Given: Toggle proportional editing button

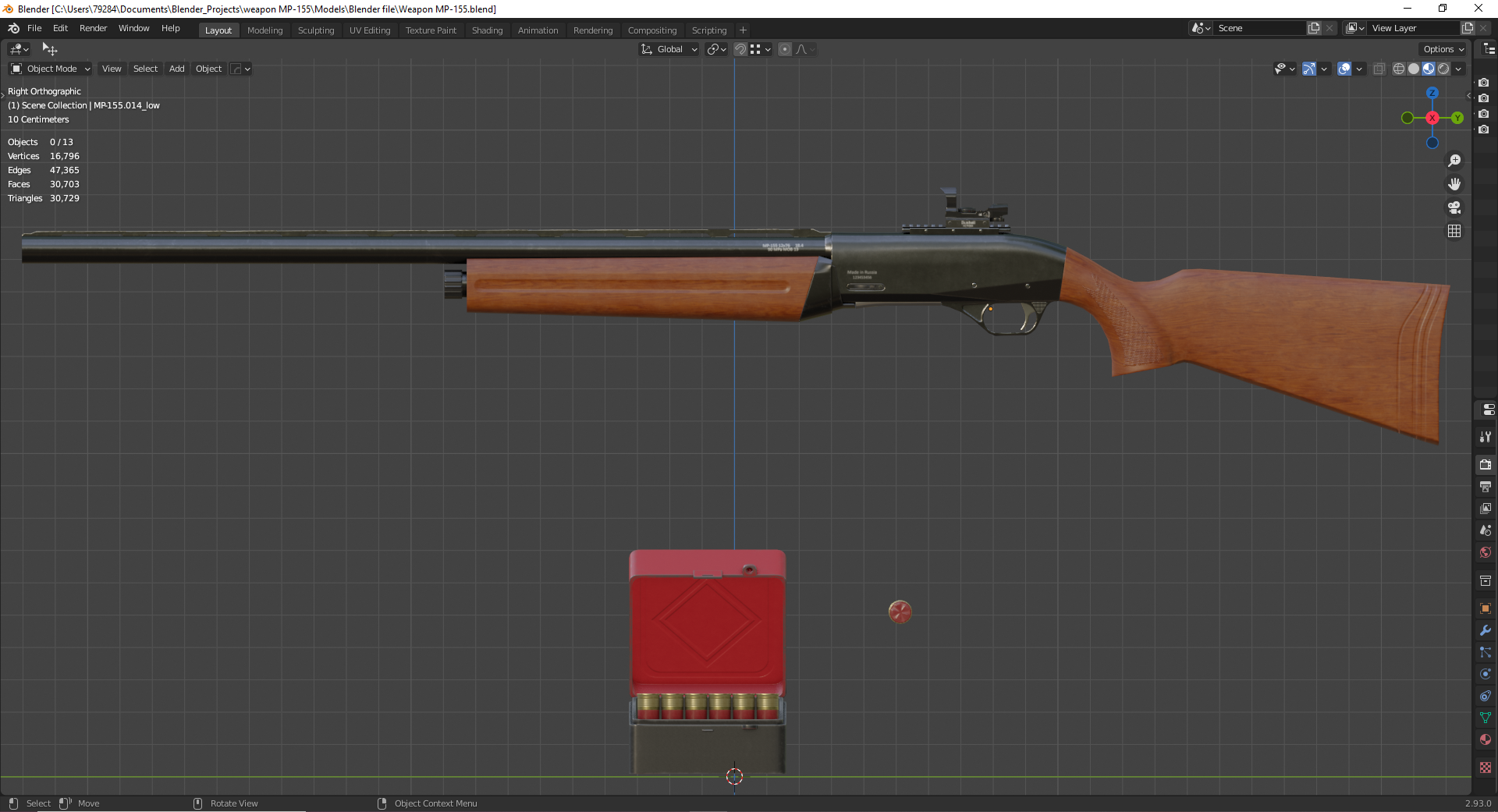Looking at the screenshot, I should coord(785,49).
